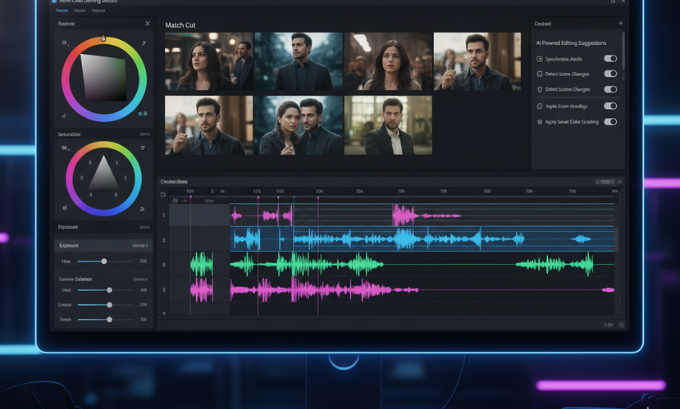Click the last slider handle under the Balance header
The height and width of the screenshot is (409, 680).
pyautogui.click(x=109, y=320)
